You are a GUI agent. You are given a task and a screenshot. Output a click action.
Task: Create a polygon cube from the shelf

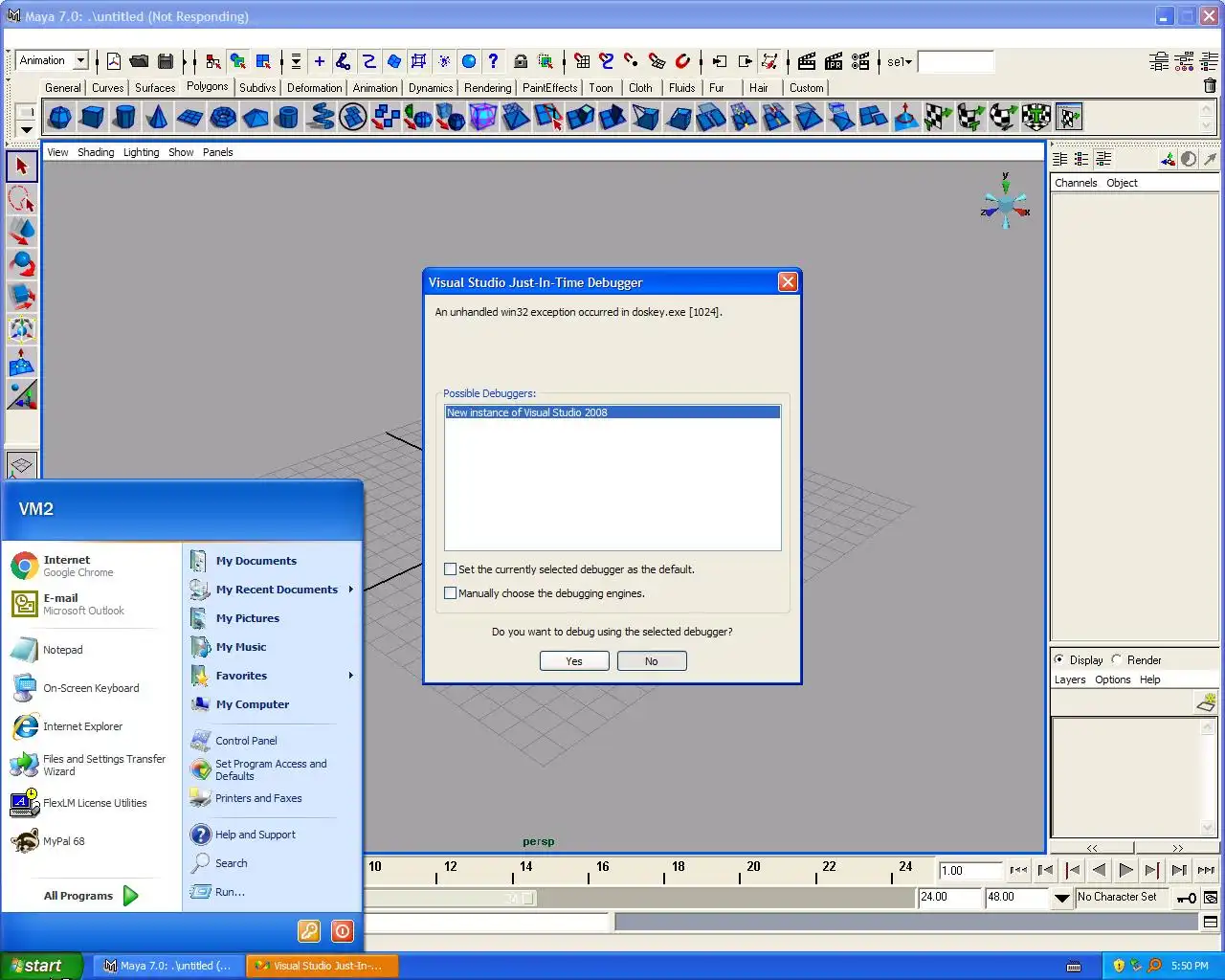click(x=92, y=118)
